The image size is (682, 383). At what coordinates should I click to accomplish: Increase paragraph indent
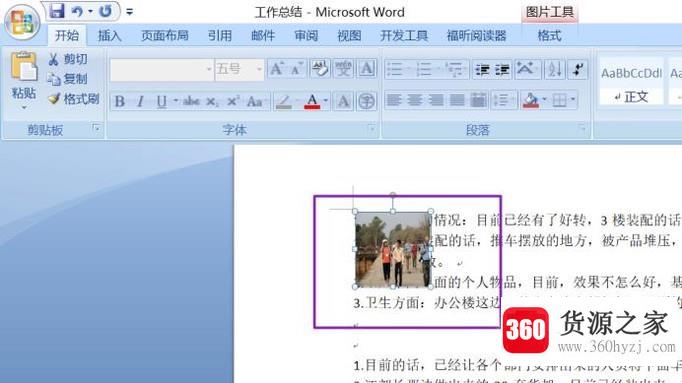coord(501,70)
